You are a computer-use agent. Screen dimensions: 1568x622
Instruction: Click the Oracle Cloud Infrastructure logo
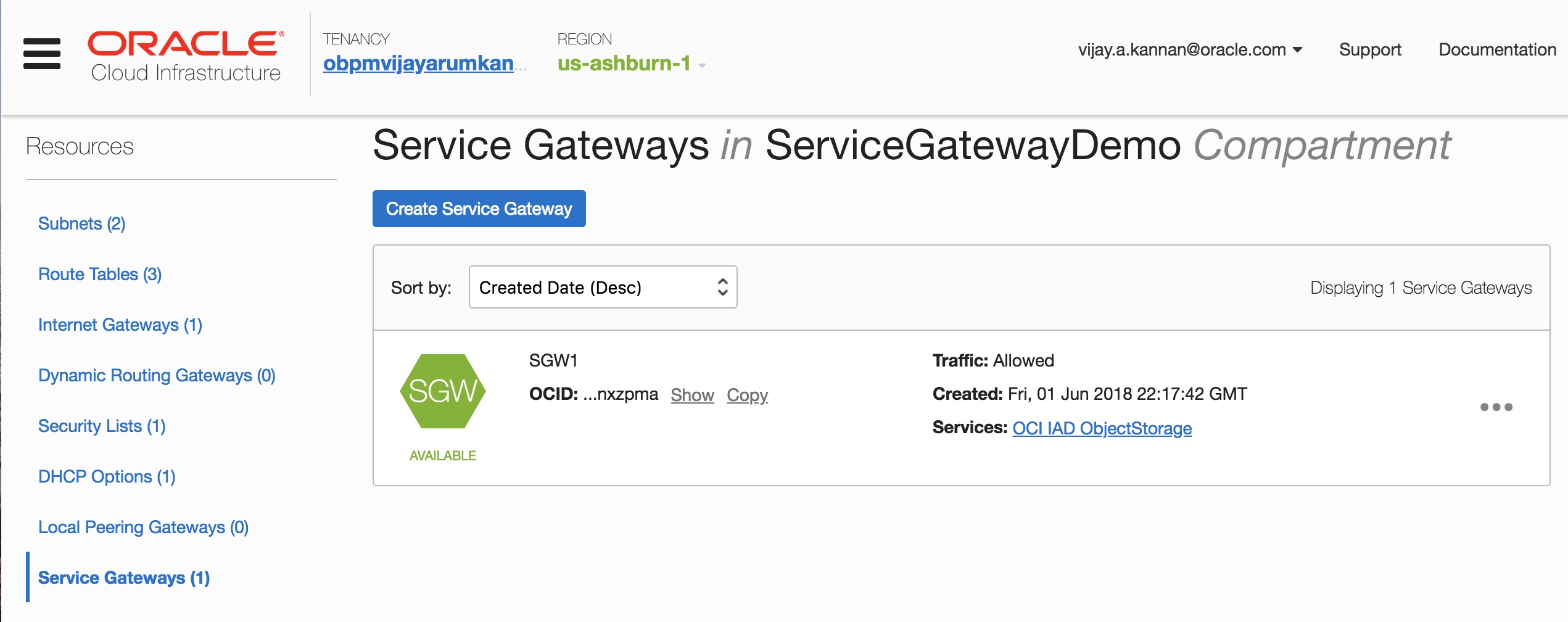point(186,56)
